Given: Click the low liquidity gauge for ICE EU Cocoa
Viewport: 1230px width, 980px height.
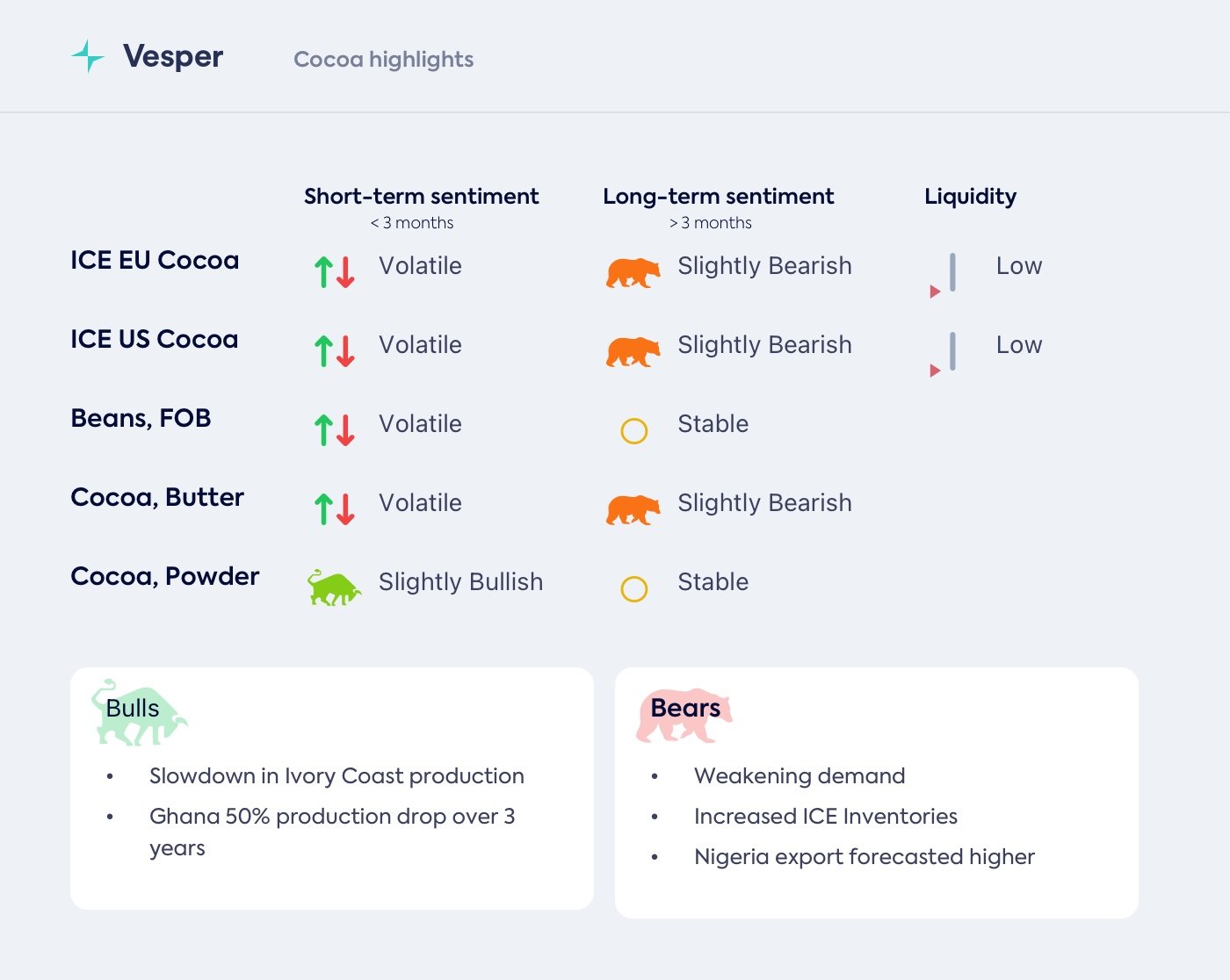Looking at the screenshot, I should 945,275.
